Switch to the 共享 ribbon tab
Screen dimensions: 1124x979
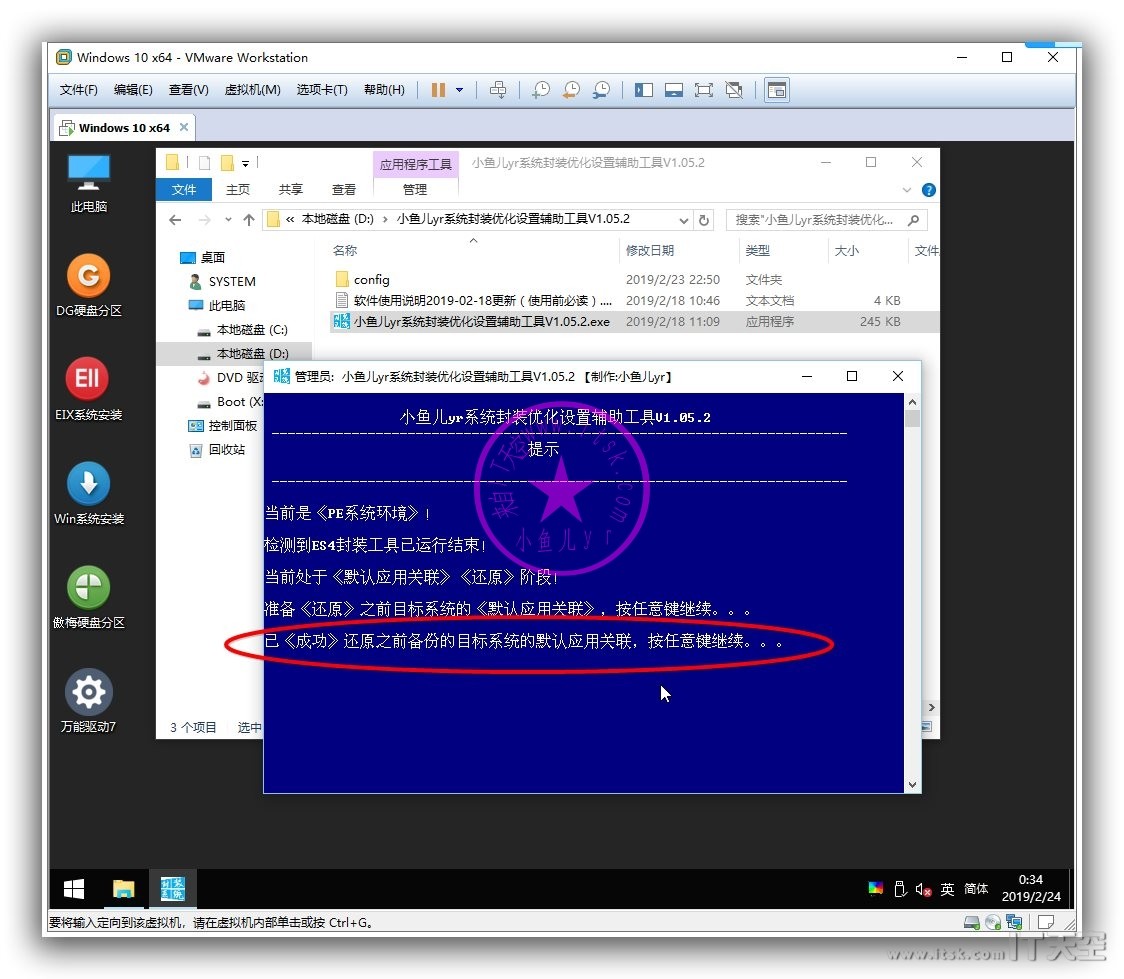tap(290, 189)
